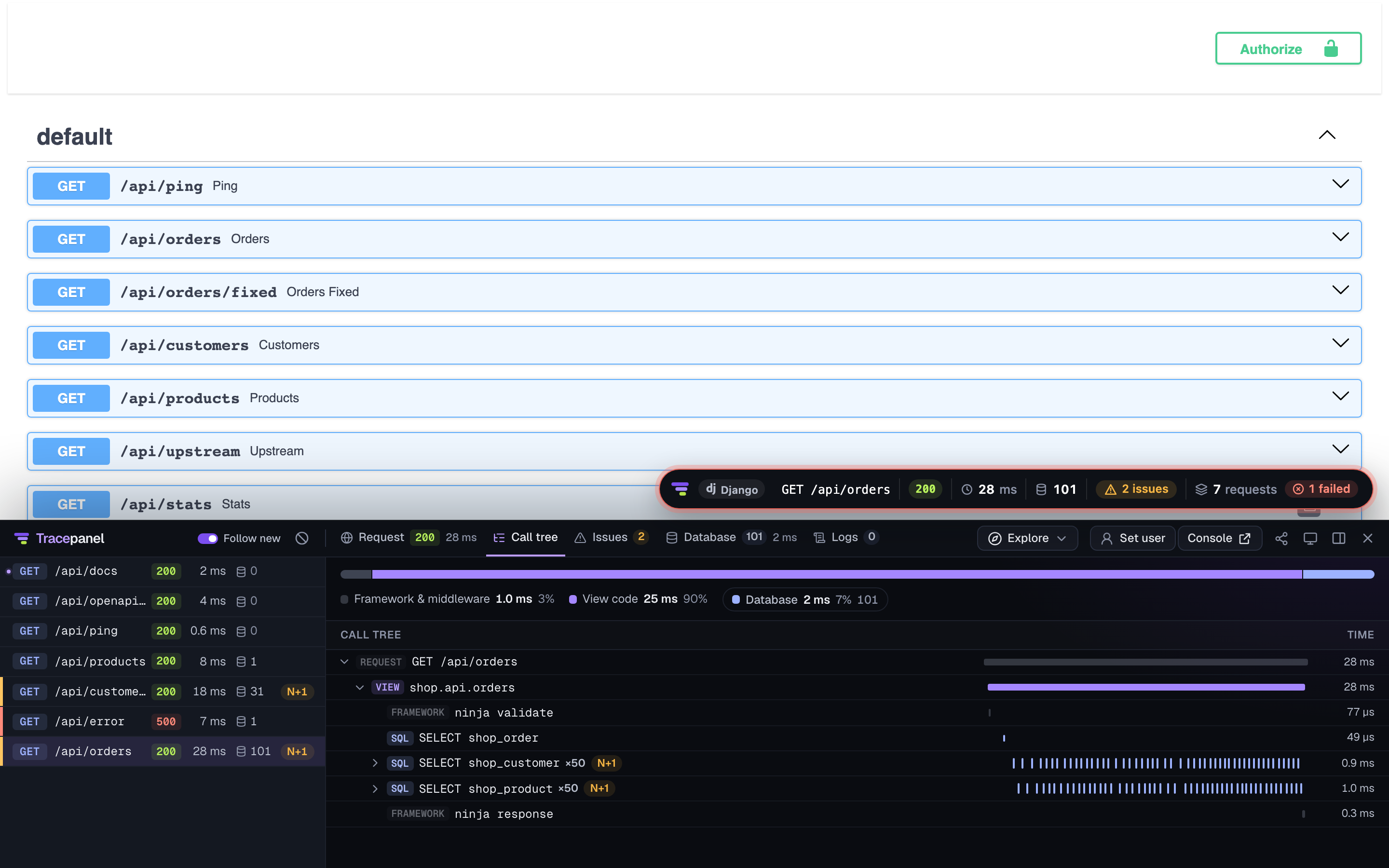Expand the /api/customers endpoint chevron
Image resolution: width=1389 pixels, height=868 pixels.
tap(1340, 343)
